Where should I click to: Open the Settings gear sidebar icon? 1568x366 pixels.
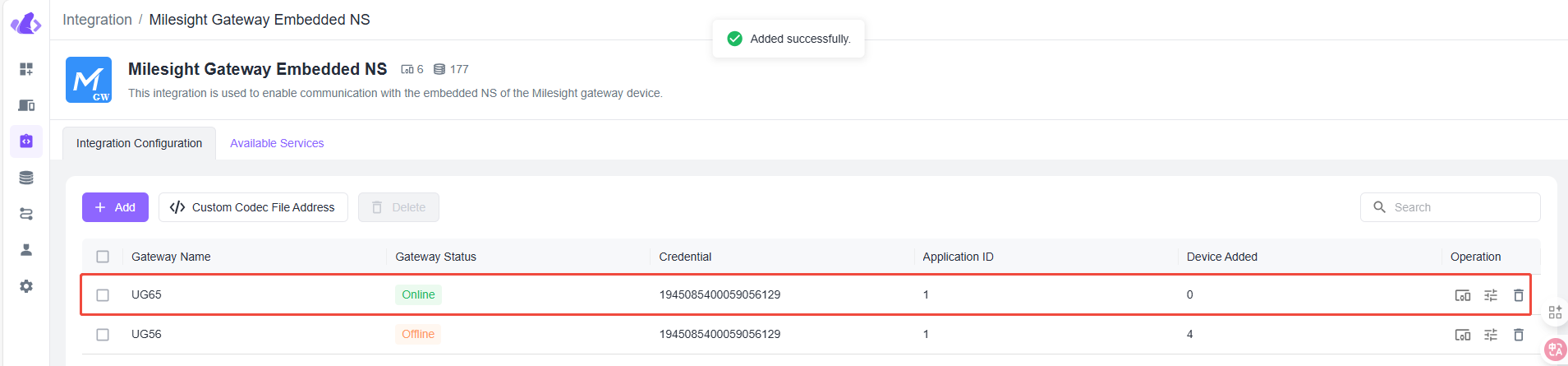[26, 286]
